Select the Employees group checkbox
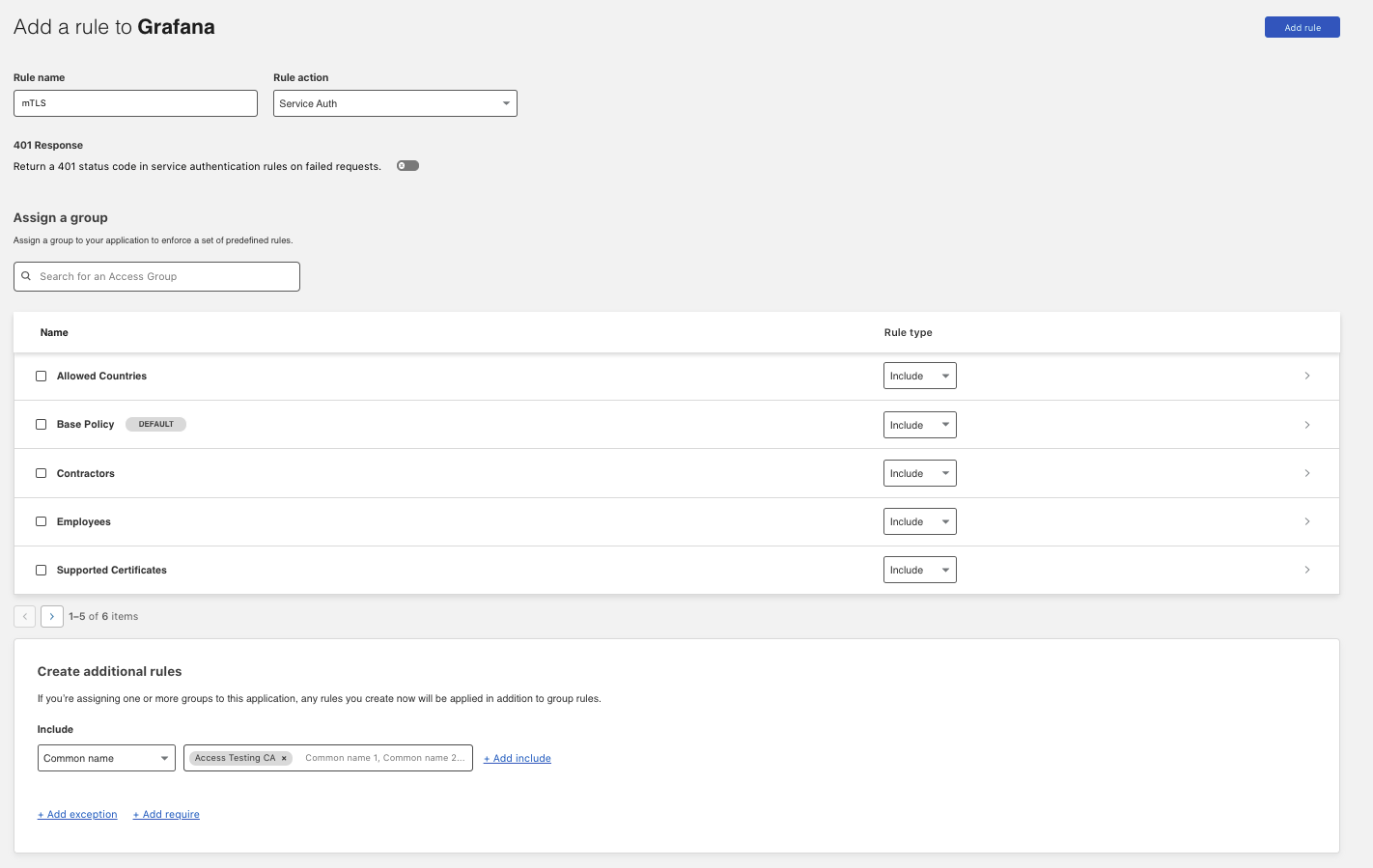 click(42, 521)
